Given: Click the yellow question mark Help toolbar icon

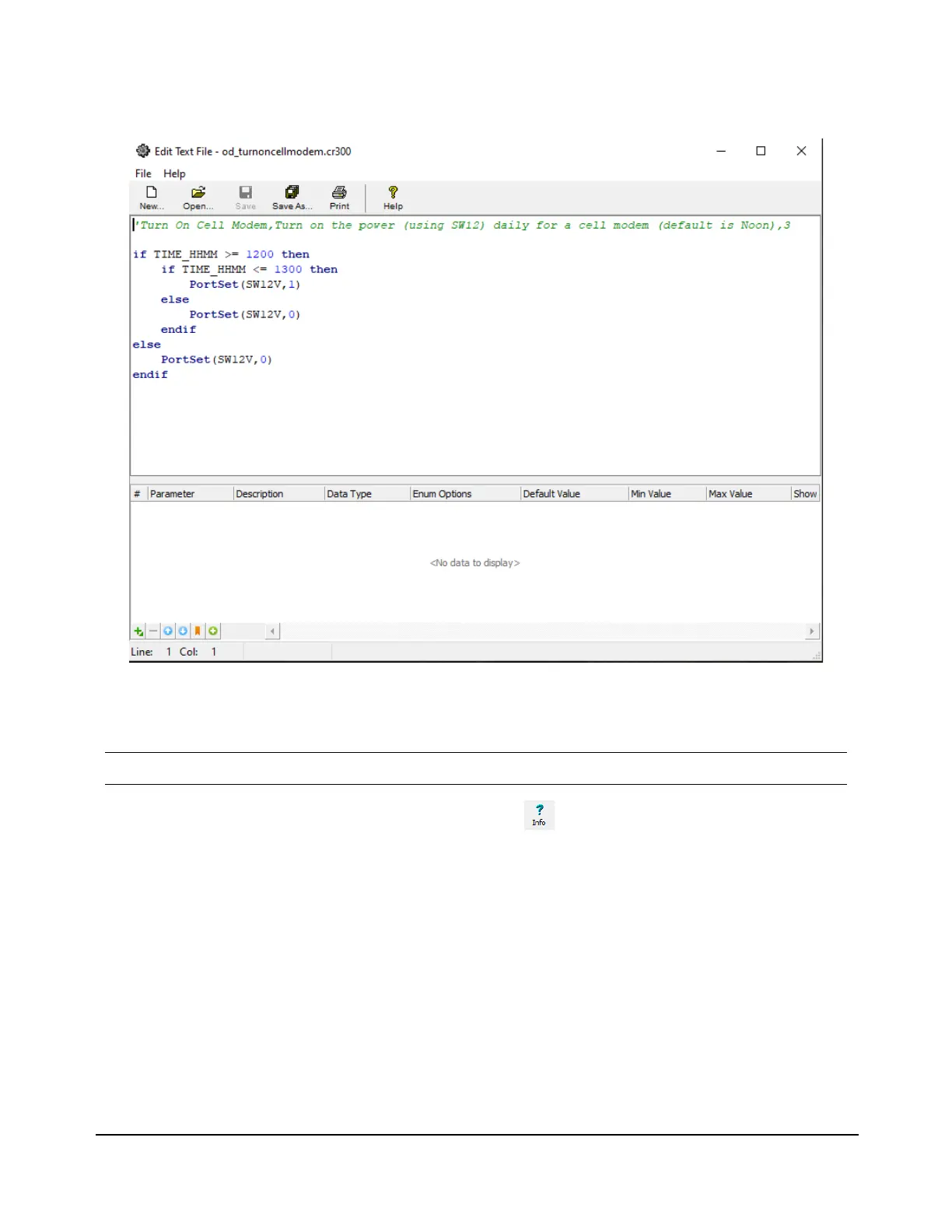Looking at the screenshot, I should 393,198.
